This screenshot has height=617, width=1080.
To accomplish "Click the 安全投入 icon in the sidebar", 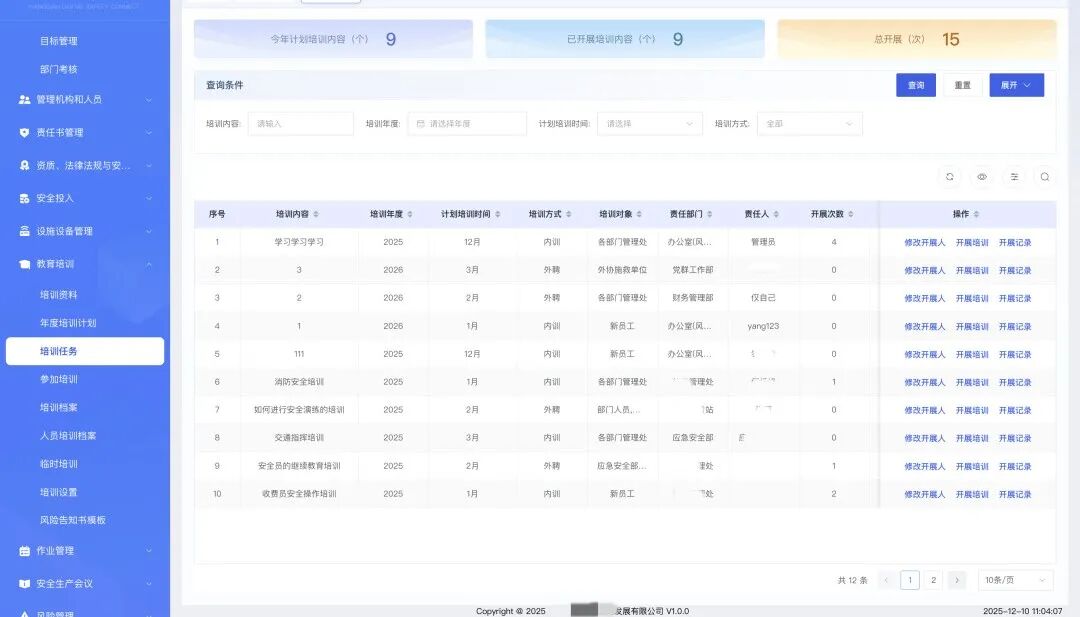I will tap(25, 198).
